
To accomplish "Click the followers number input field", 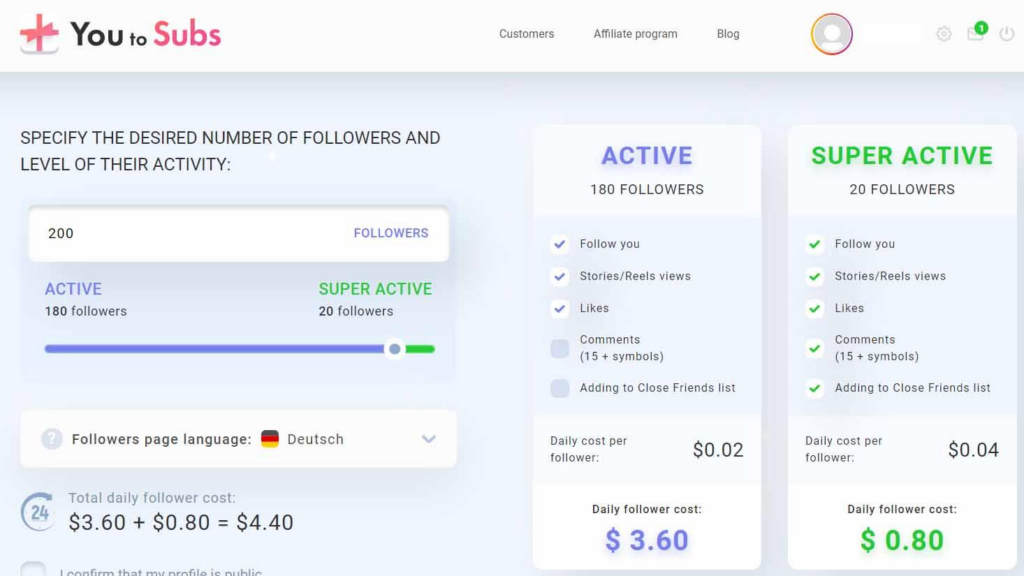I will pos(238,234).
